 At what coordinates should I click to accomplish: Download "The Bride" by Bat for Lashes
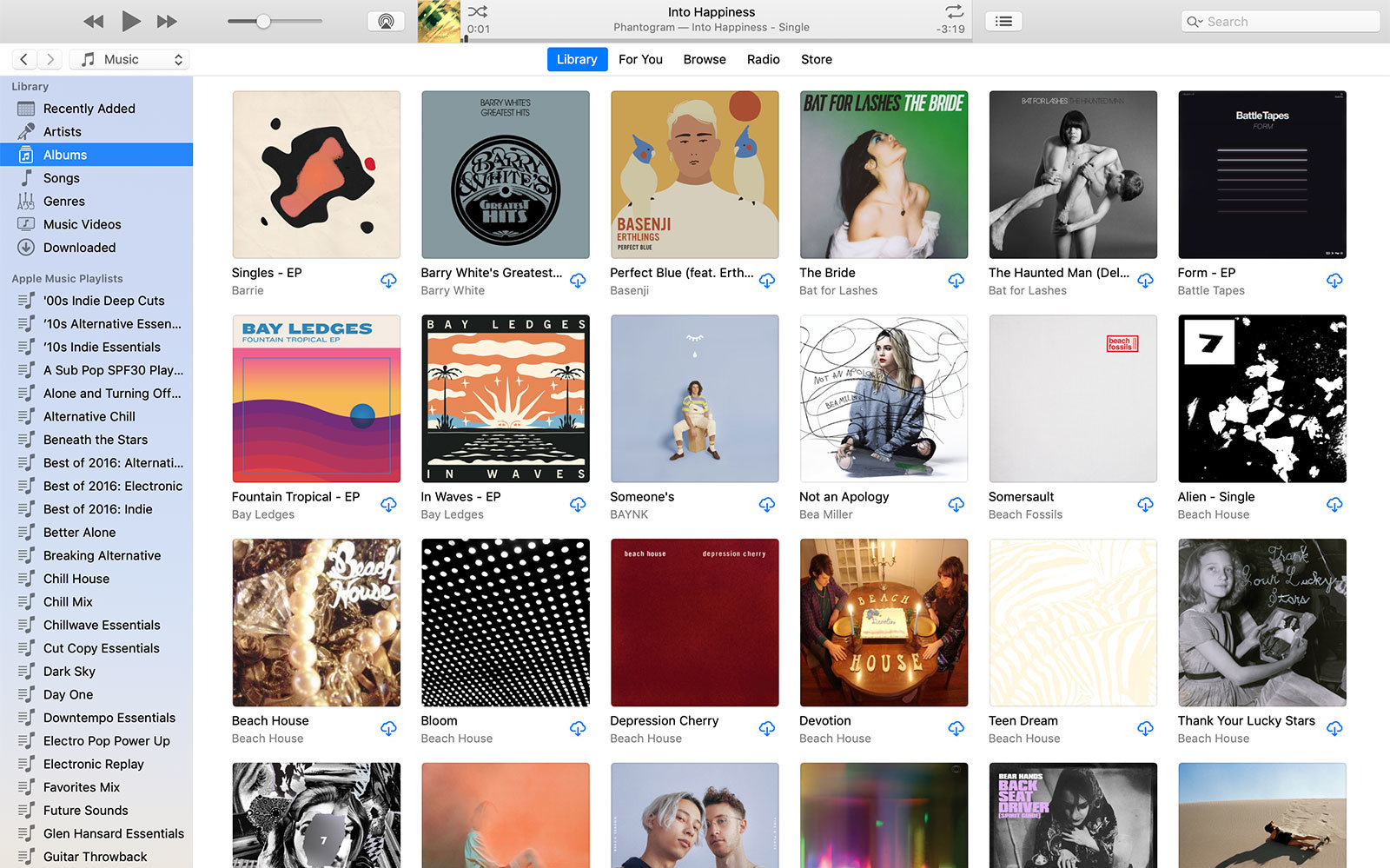(x=956, y=281)
